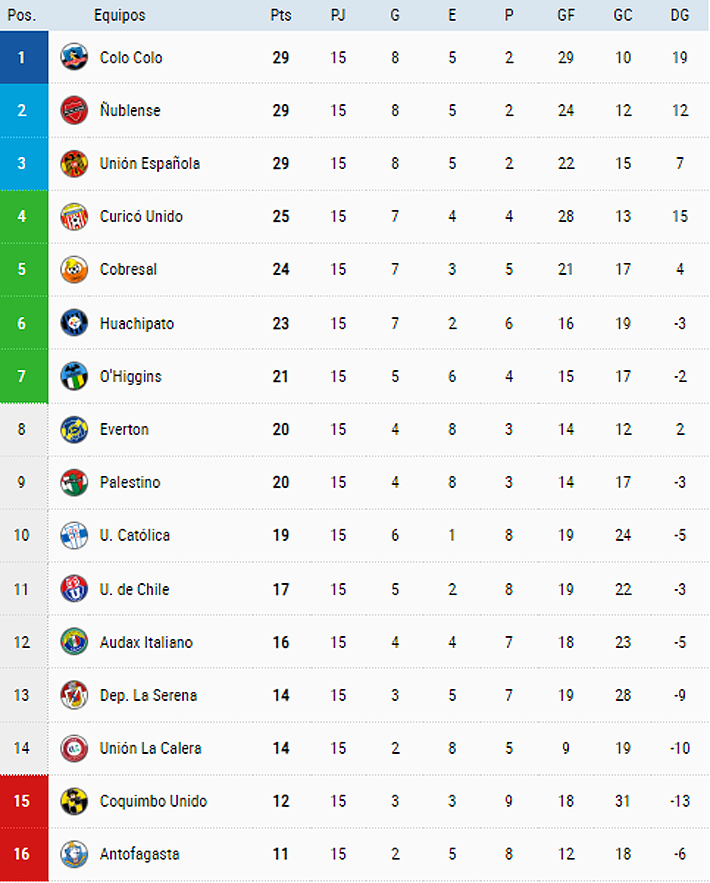Select the Everton crest icon
710x883 pixels.
74,429
